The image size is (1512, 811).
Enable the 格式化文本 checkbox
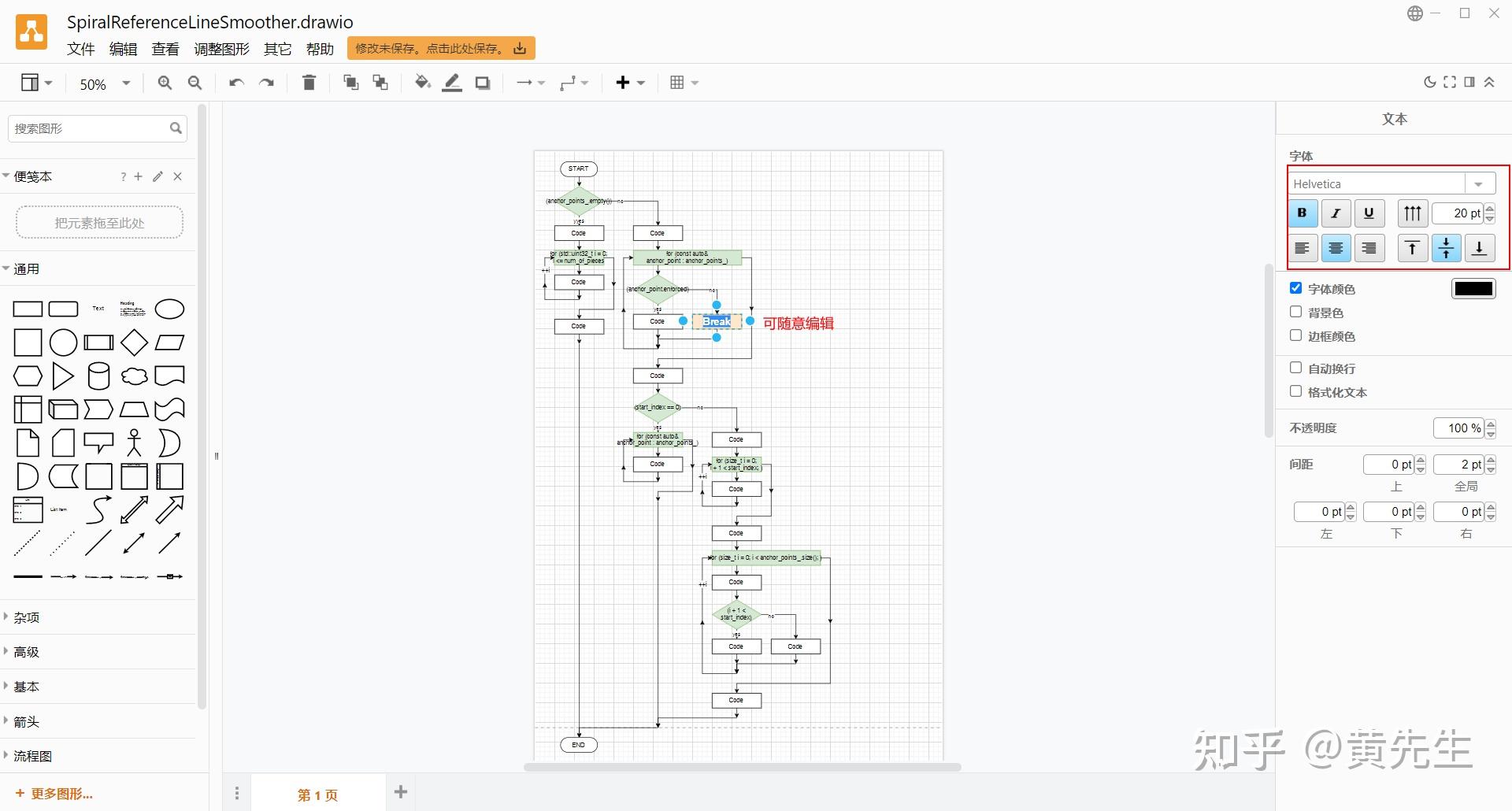coord(1296,391)
